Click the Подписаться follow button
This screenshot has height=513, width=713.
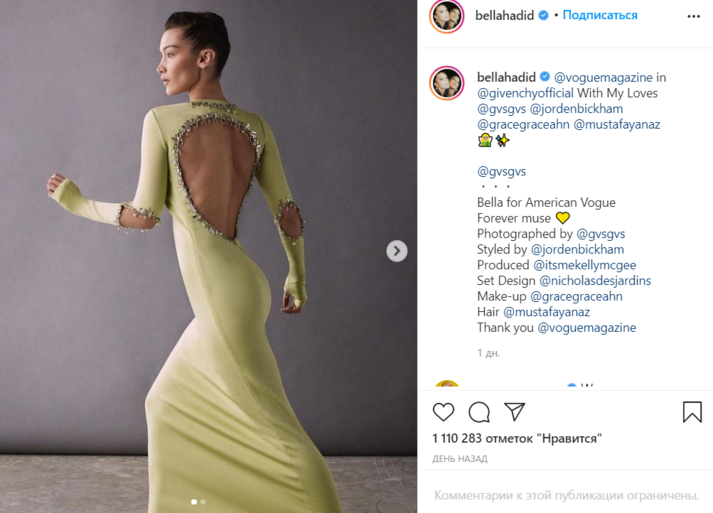[600, 15]
